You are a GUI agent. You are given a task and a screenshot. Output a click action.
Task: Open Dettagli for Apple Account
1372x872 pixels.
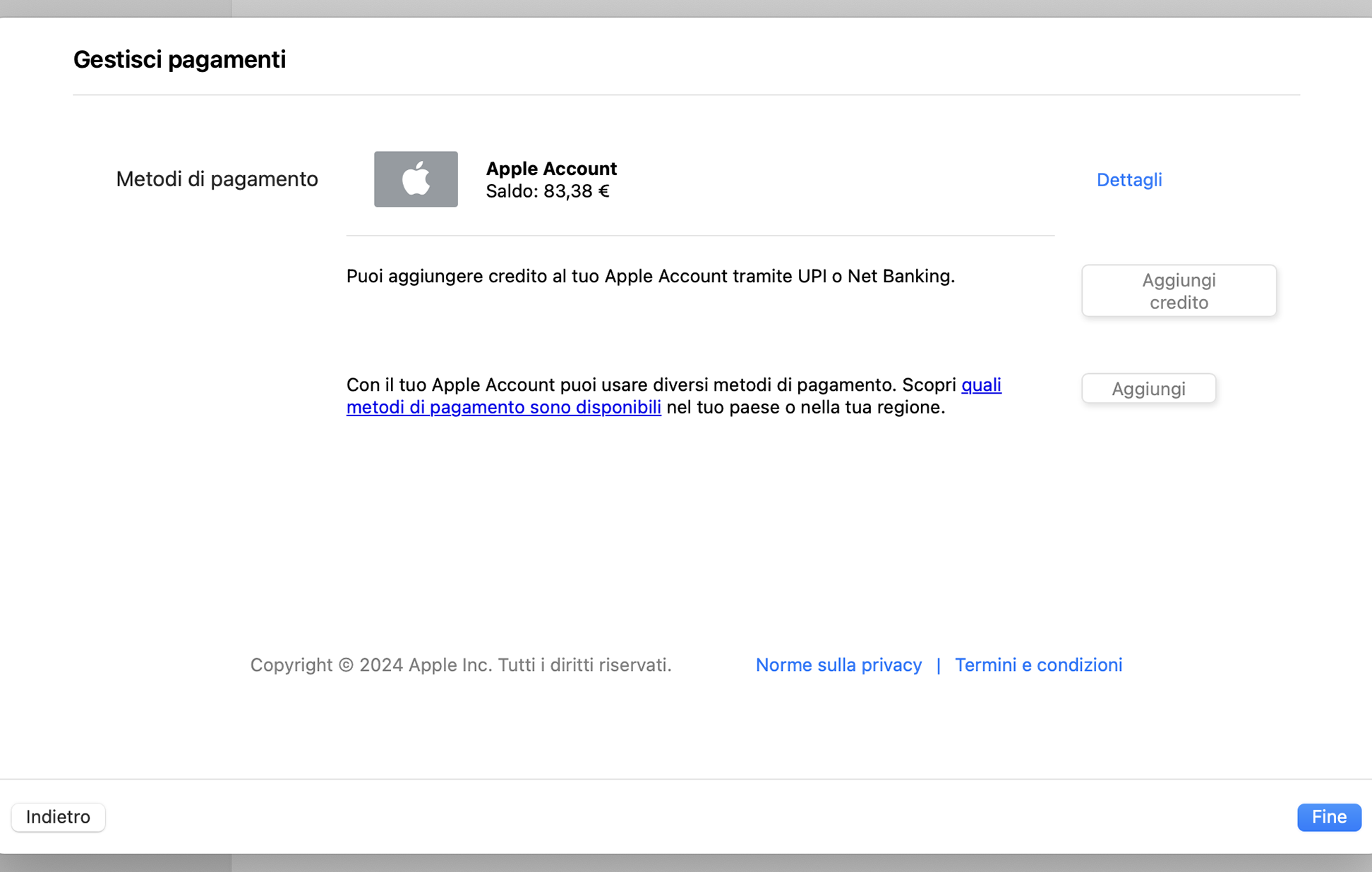[1129, 180]
